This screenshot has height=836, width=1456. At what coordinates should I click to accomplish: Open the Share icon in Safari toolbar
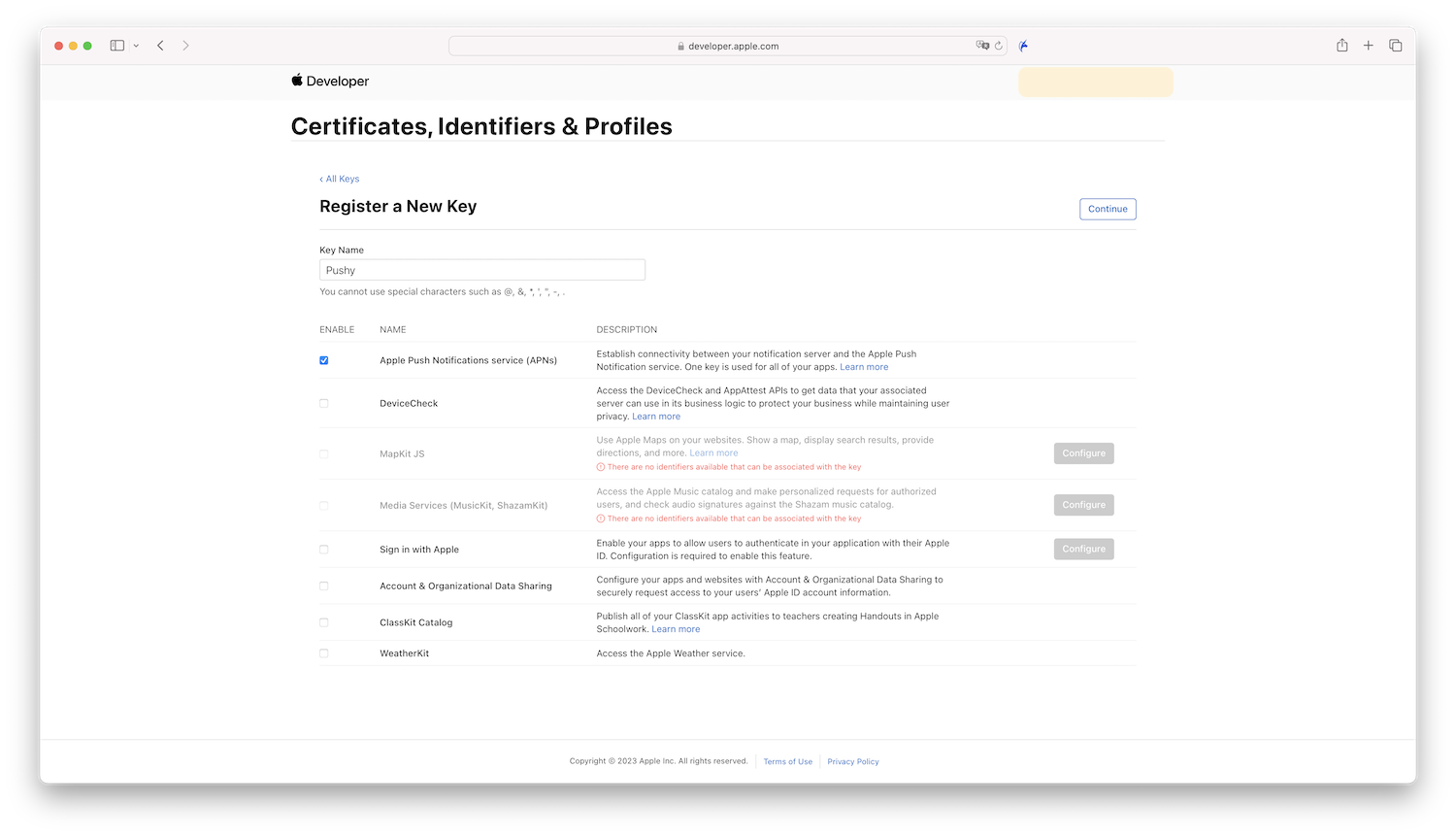click(x=1341, y=46)
